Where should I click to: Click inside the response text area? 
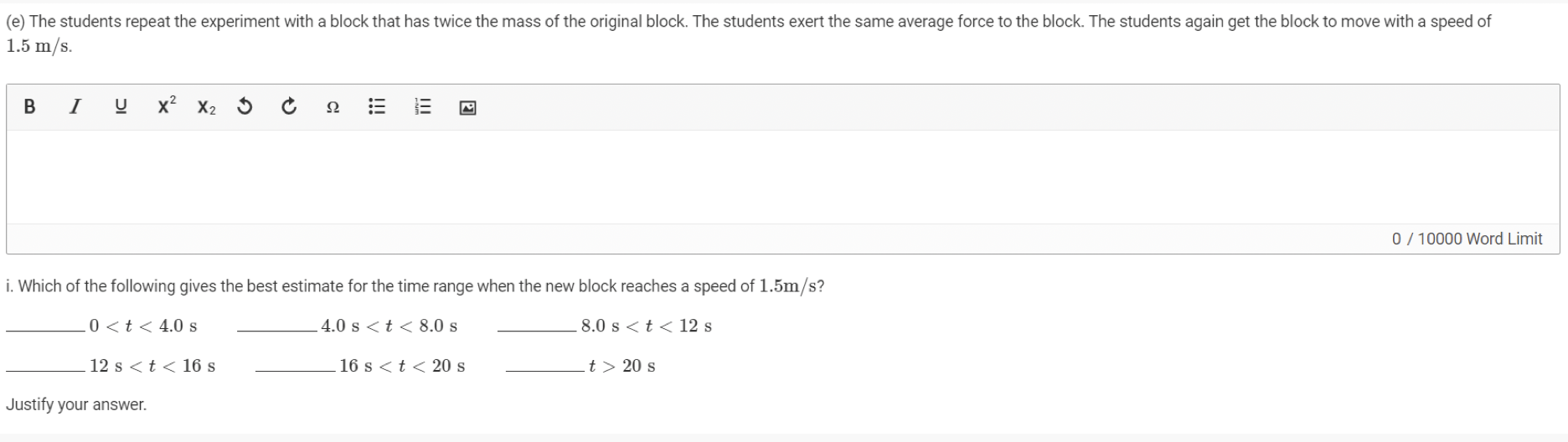pyautogui.click(x=782, y=177)
